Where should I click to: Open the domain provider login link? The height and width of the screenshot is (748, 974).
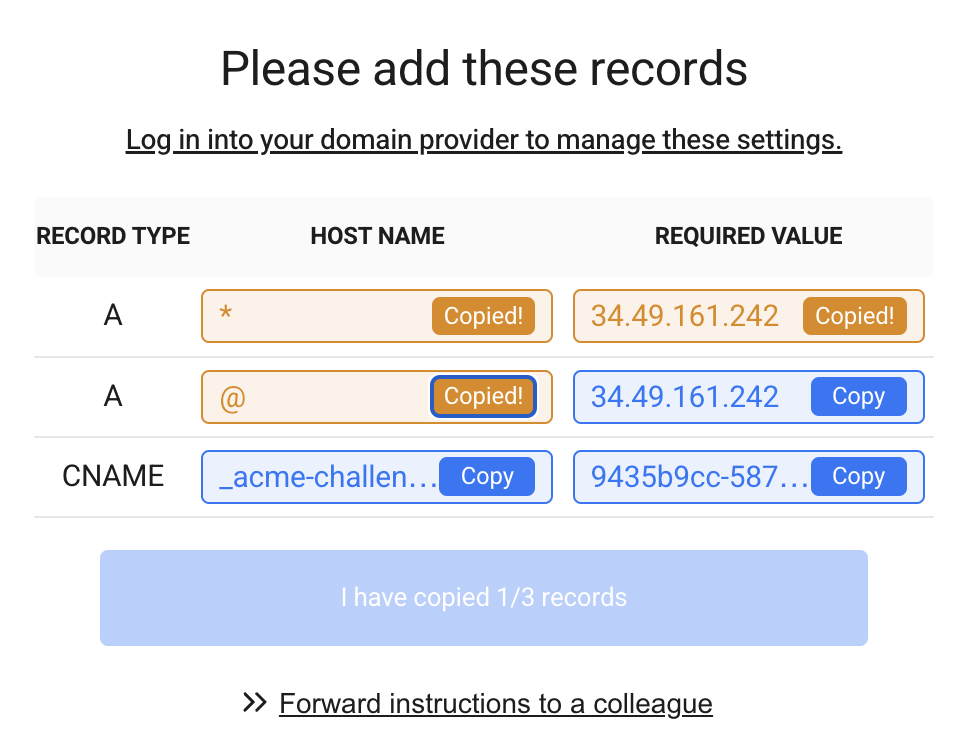(x=484, y=140)
